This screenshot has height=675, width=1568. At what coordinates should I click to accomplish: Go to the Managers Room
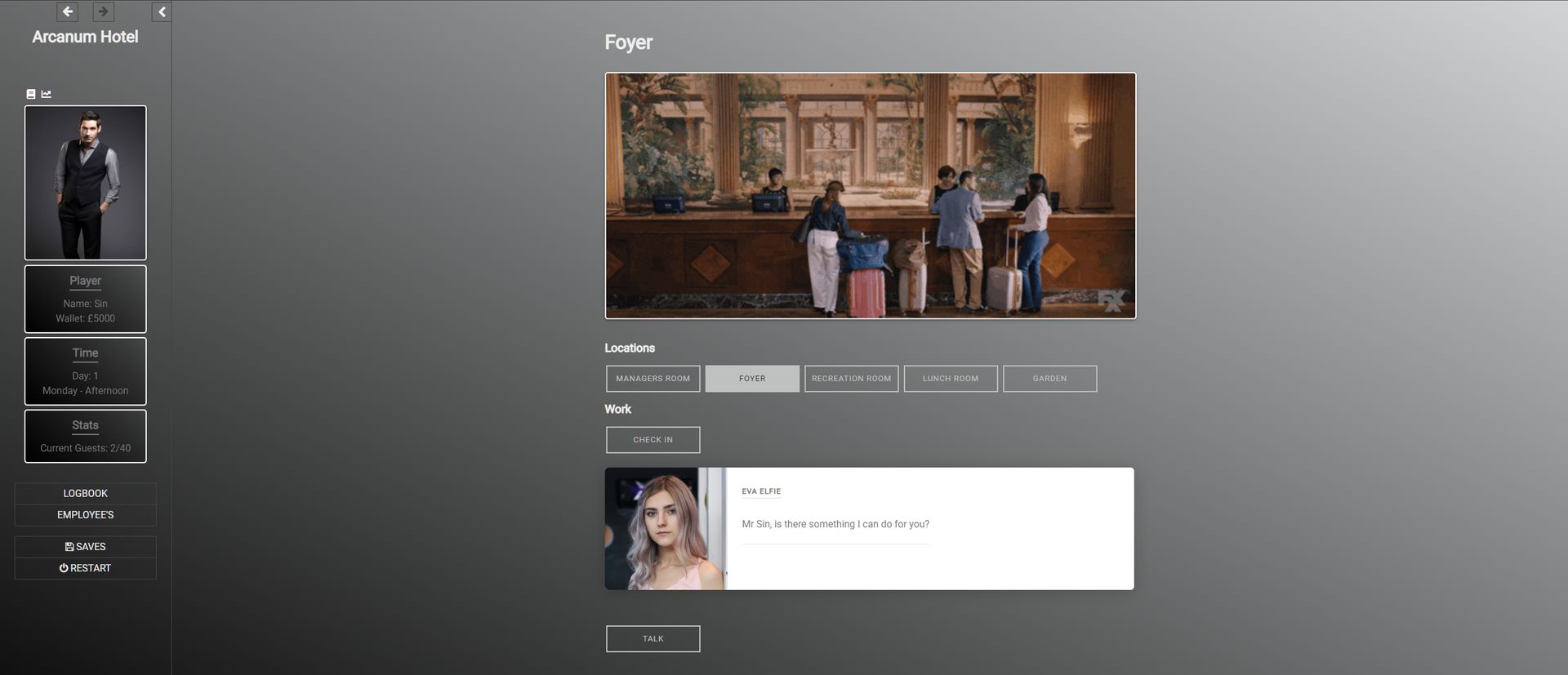[653, 379]
